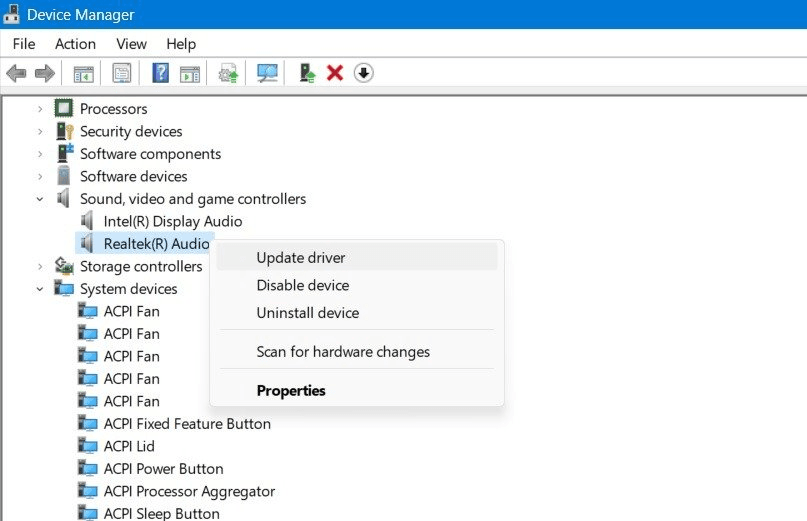
Task: Click the Processors chip icon
Action: coord(63,108)
